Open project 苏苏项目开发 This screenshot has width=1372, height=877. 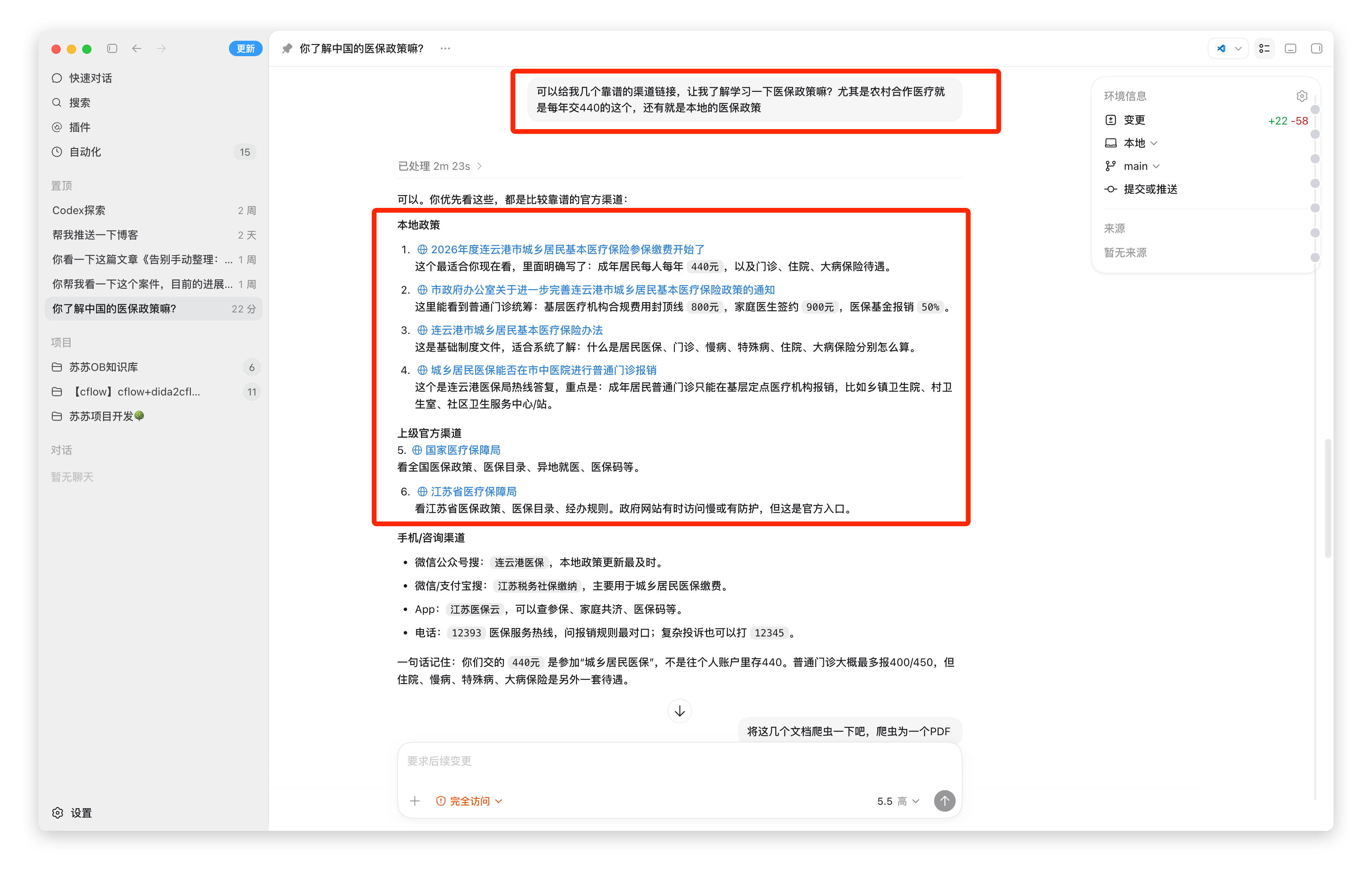tap(153, 416)
